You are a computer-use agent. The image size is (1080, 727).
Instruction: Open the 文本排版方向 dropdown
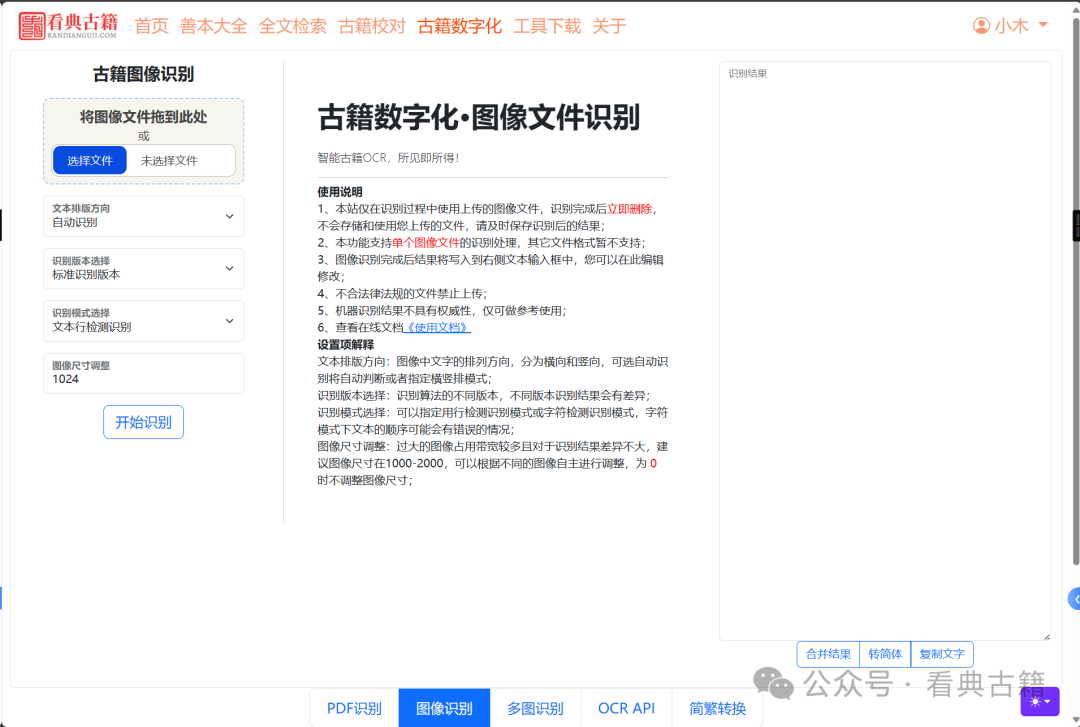coord(143,216)
